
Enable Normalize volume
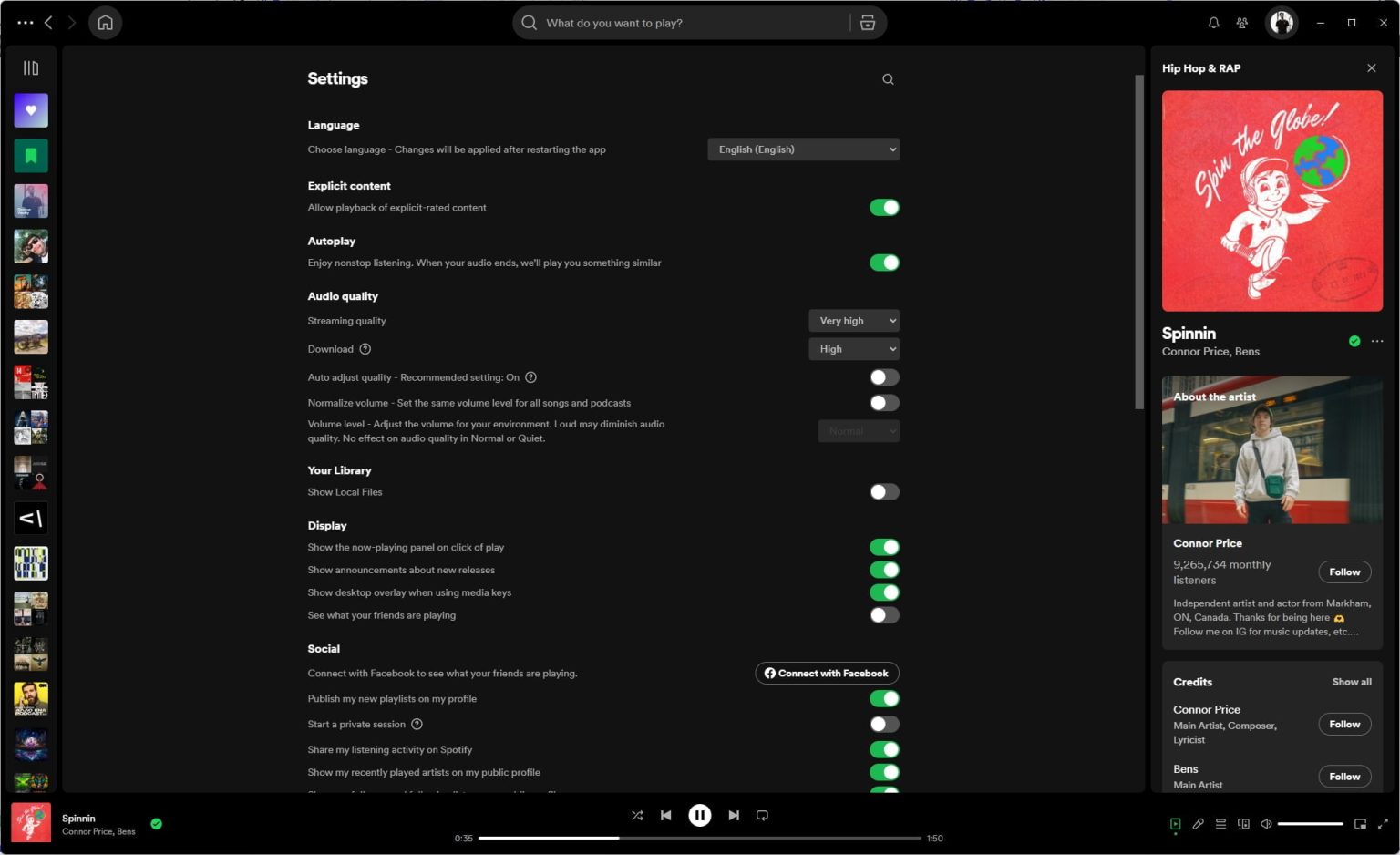click(884, 403)
